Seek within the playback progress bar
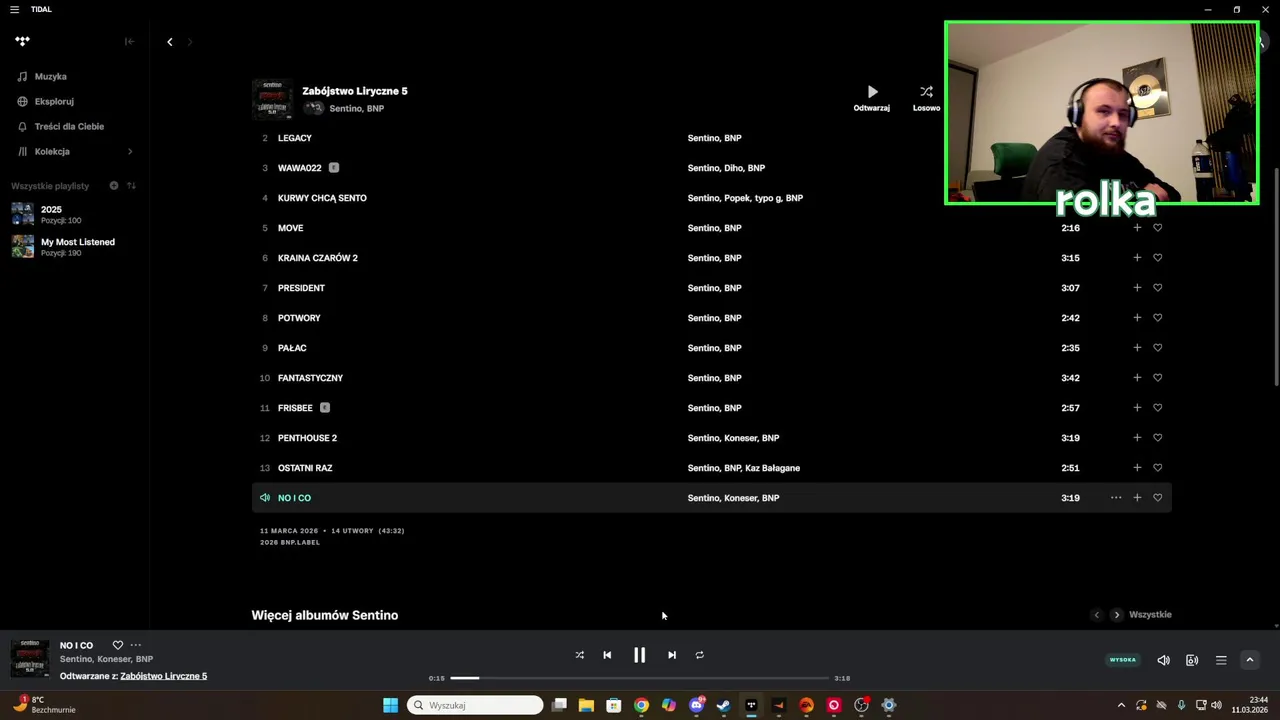 [639, 678]
